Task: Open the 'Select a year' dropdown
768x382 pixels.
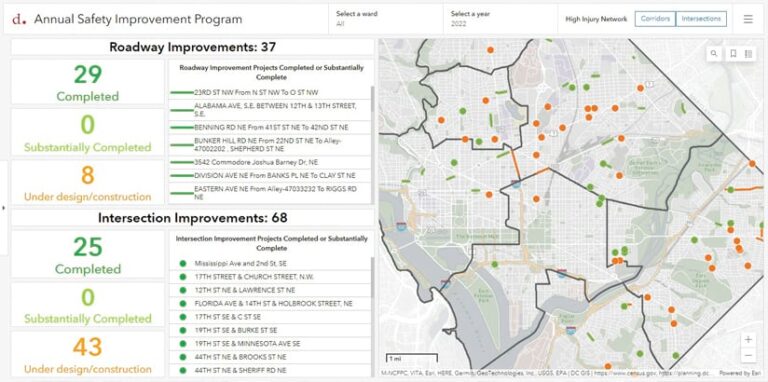Action: (x=500, y=19)
